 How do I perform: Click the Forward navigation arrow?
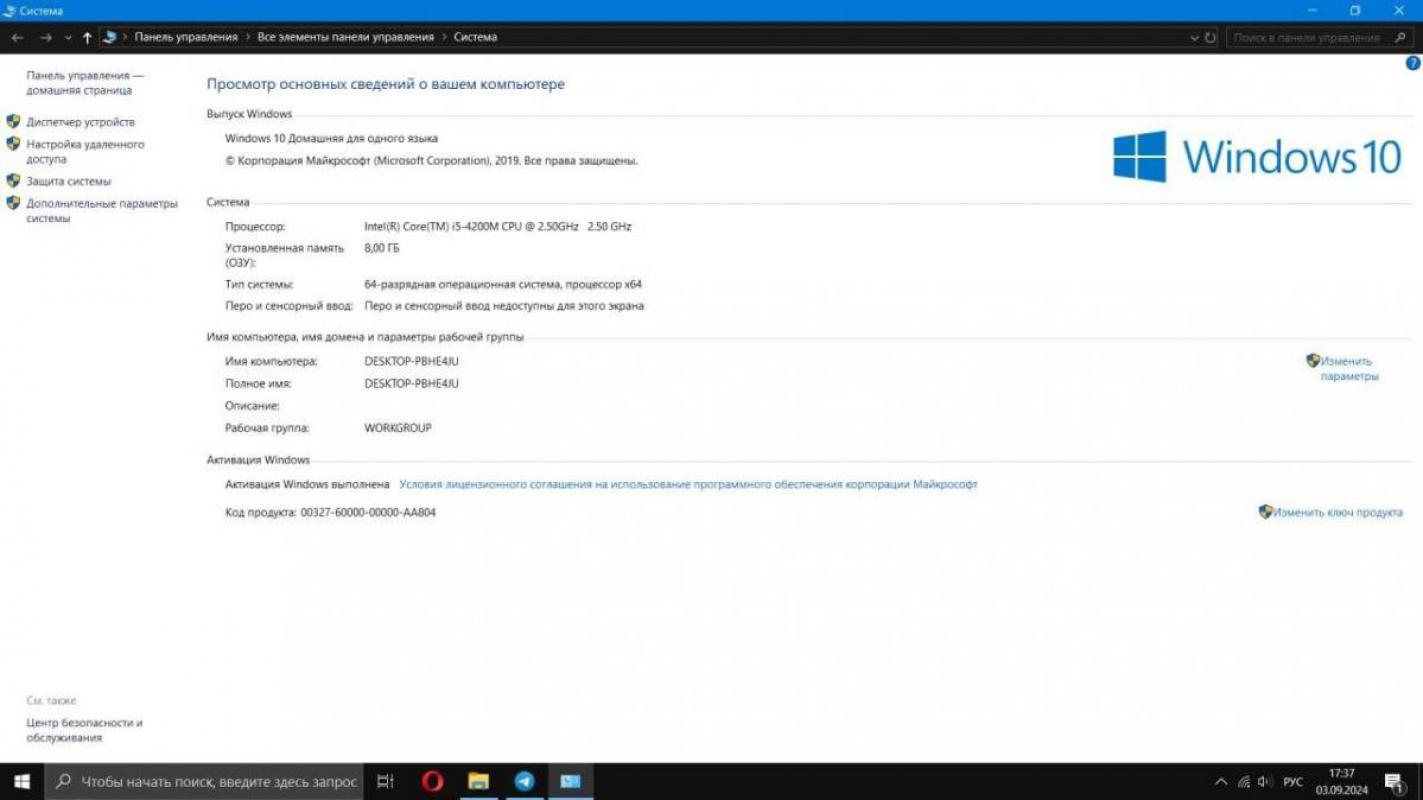(x=45, y=37)
